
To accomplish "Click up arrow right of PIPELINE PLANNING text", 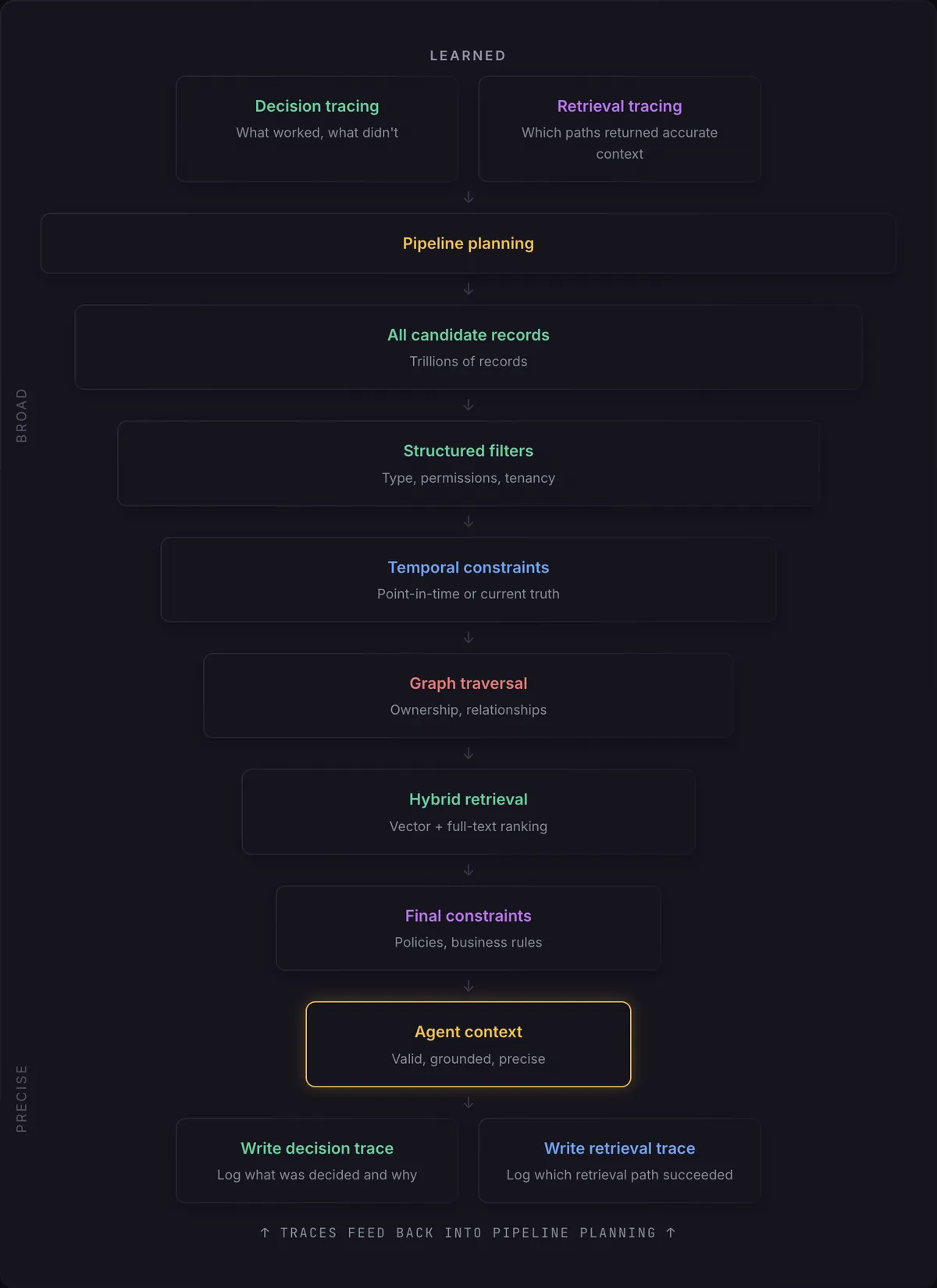I will (x=671, y=1233).
